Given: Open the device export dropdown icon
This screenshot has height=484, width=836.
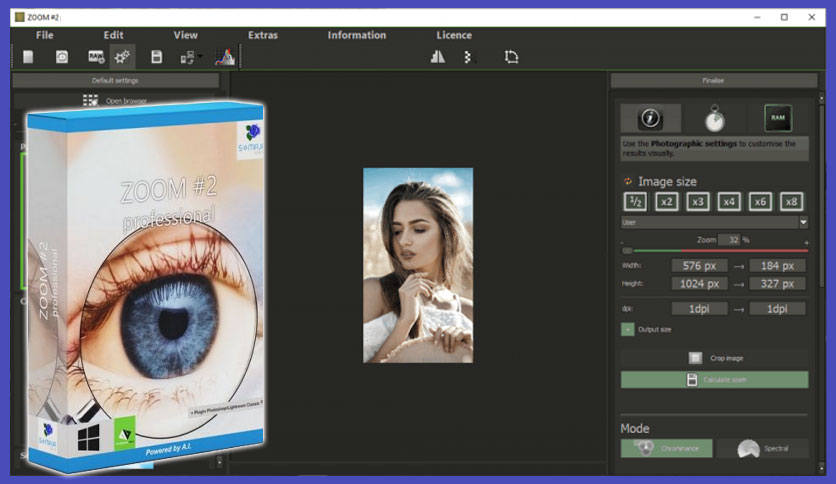Looking at the screenshot, I should pos(190,57).
